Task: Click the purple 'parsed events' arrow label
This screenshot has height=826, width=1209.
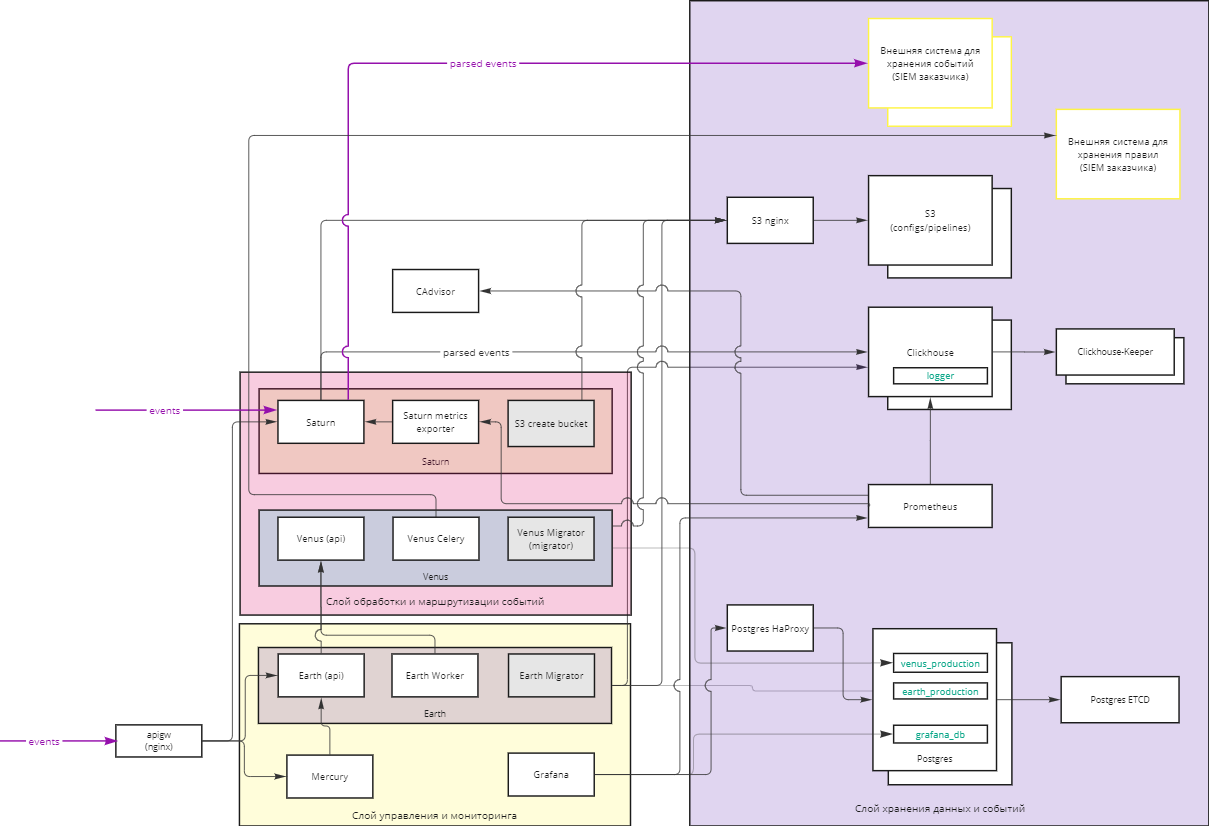Action: coord(483,63)
